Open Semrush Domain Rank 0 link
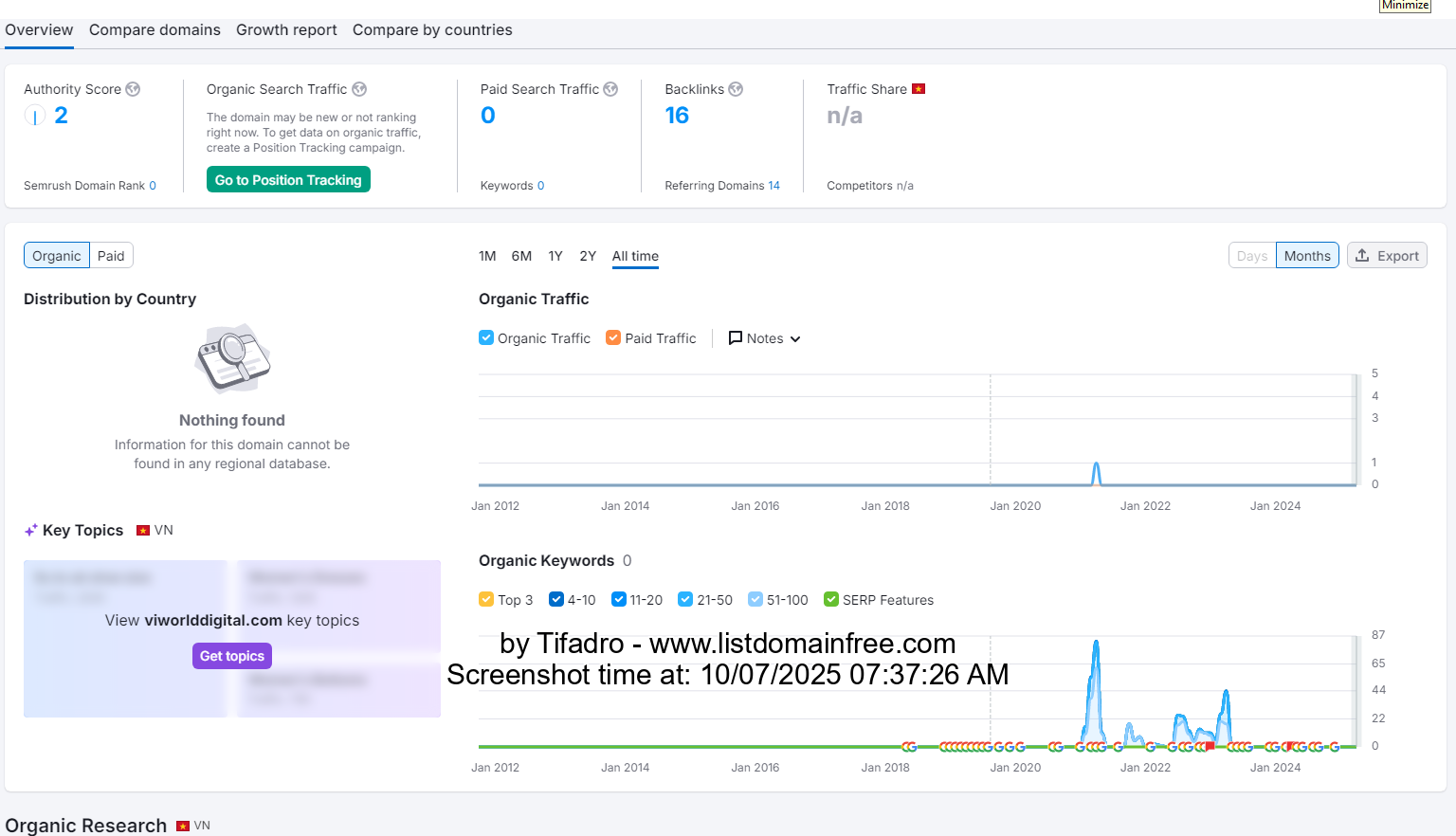 [153, 186]
